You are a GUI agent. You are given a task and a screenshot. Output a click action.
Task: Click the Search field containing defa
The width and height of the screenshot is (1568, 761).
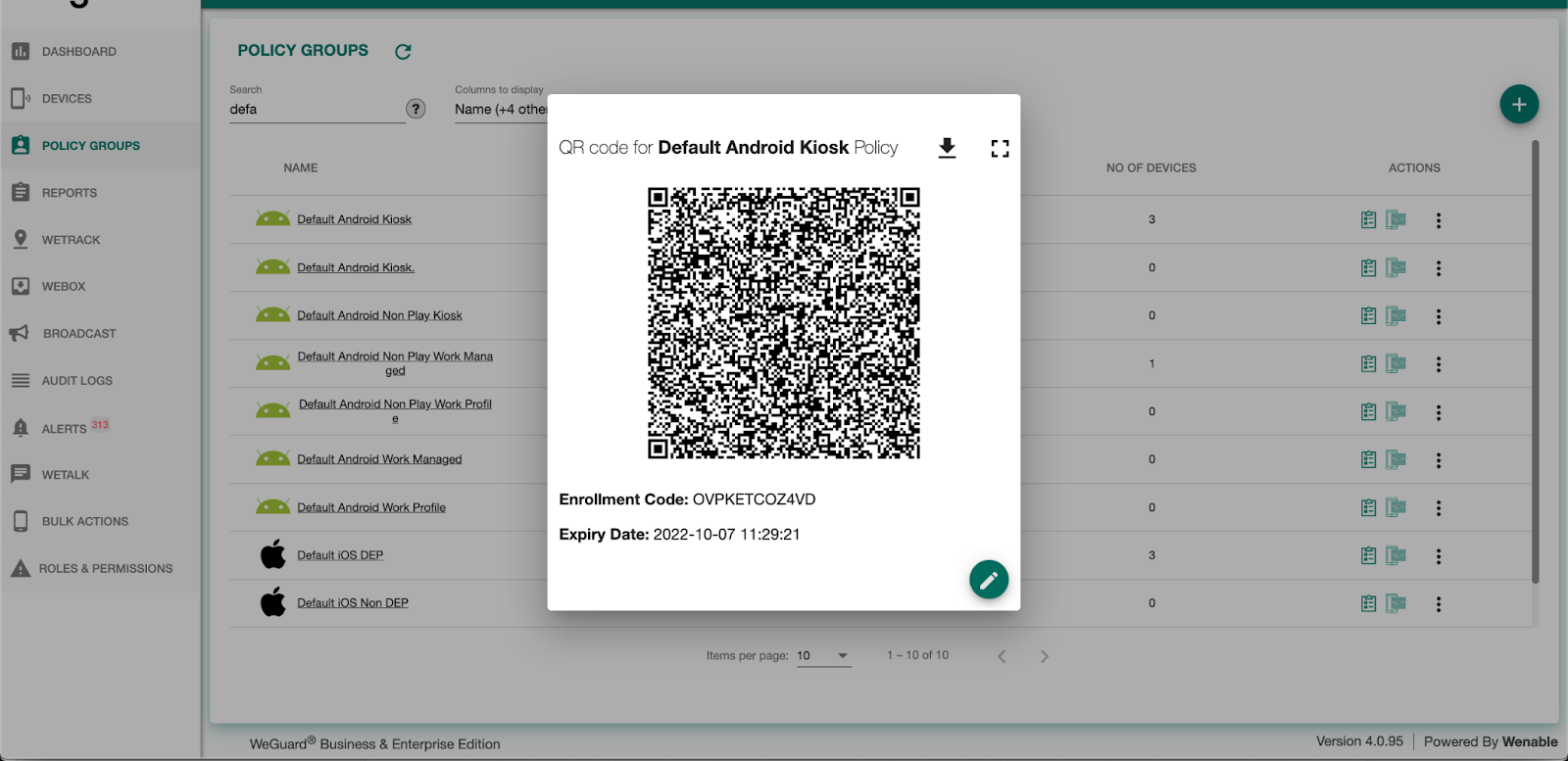(317, 110)
